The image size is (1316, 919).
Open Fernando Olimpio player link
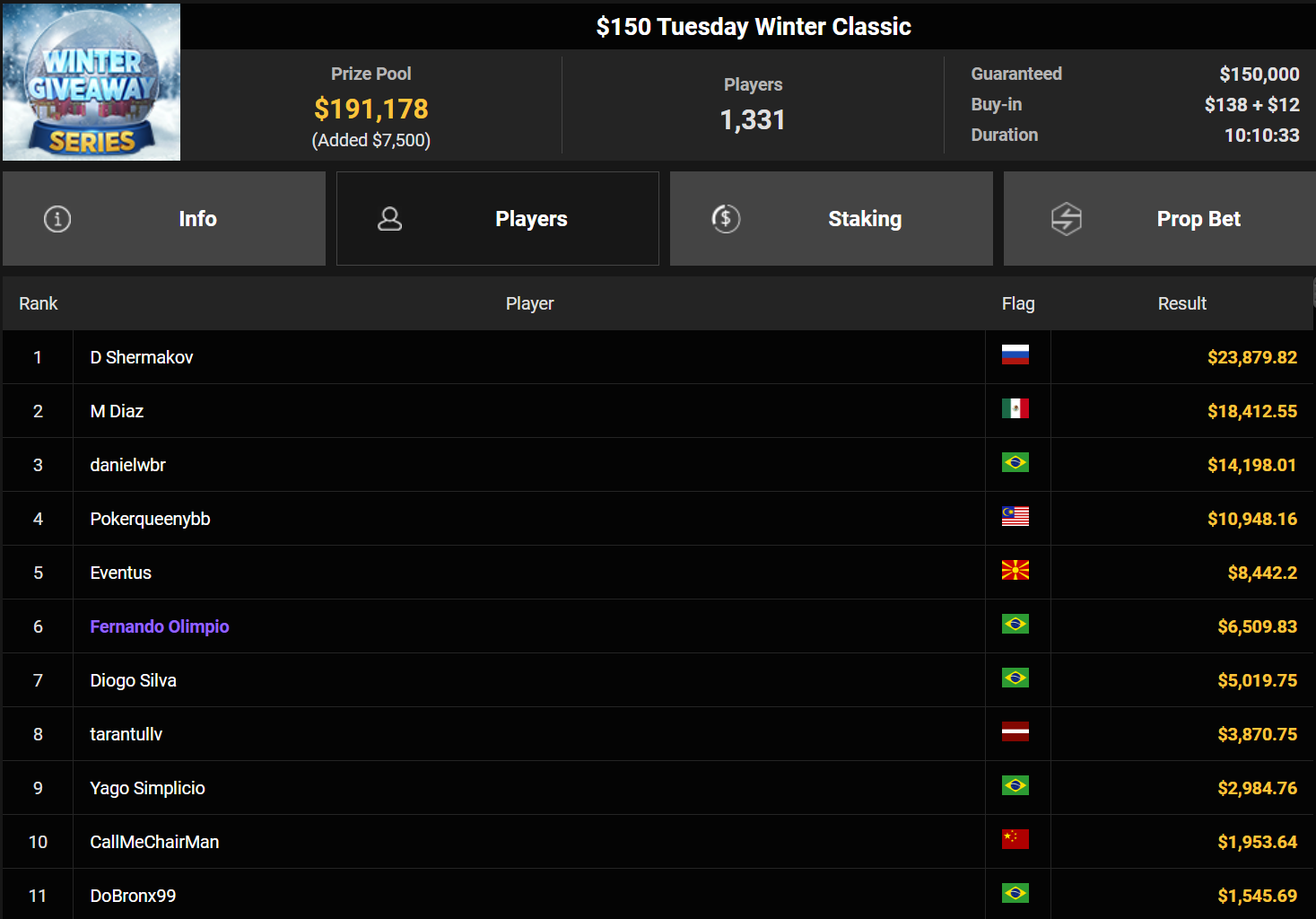tap(160, 626)
